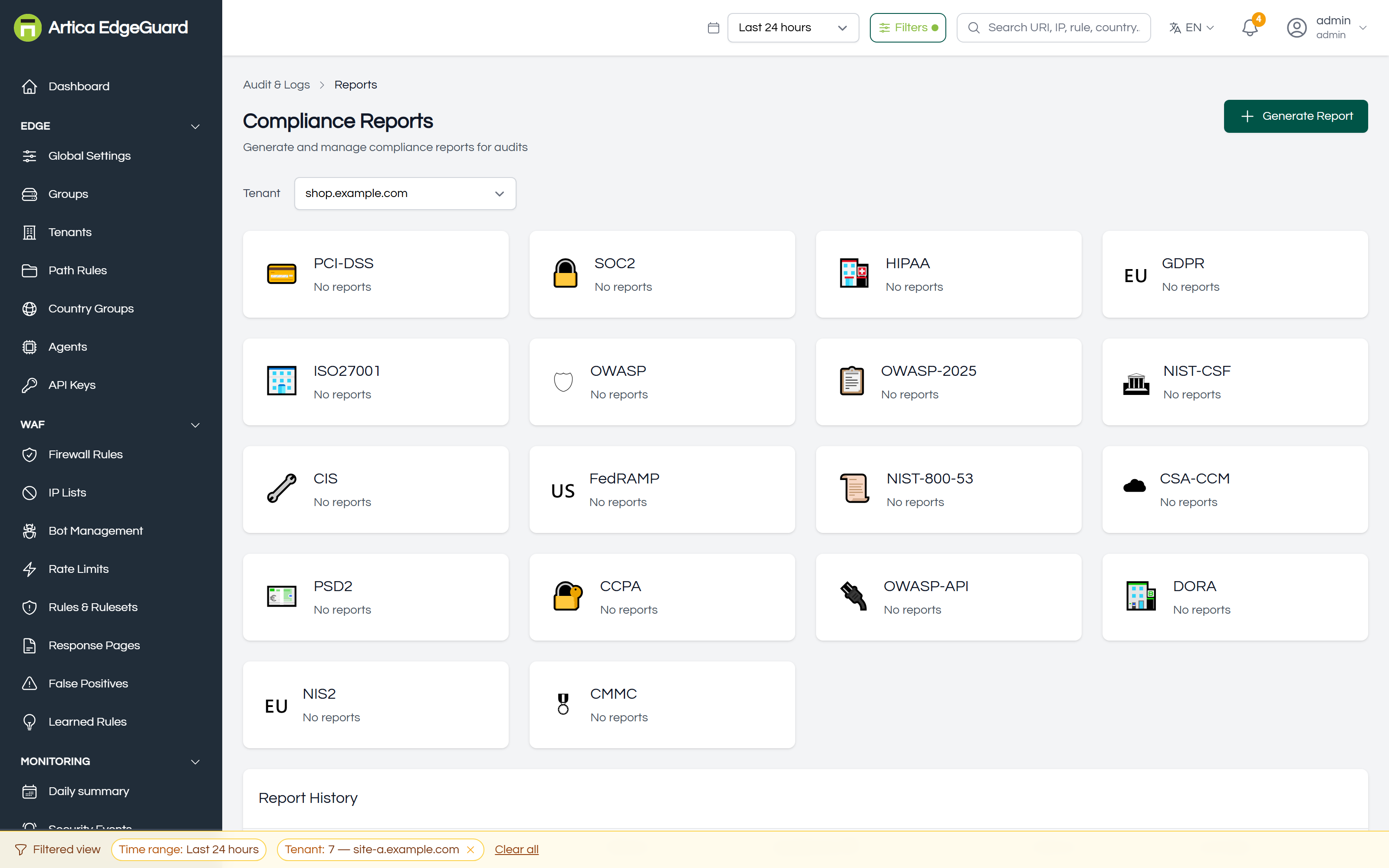Click the calendar icon beside time range
Screen dimensions: 1389x868
click(x=713, y=27)
